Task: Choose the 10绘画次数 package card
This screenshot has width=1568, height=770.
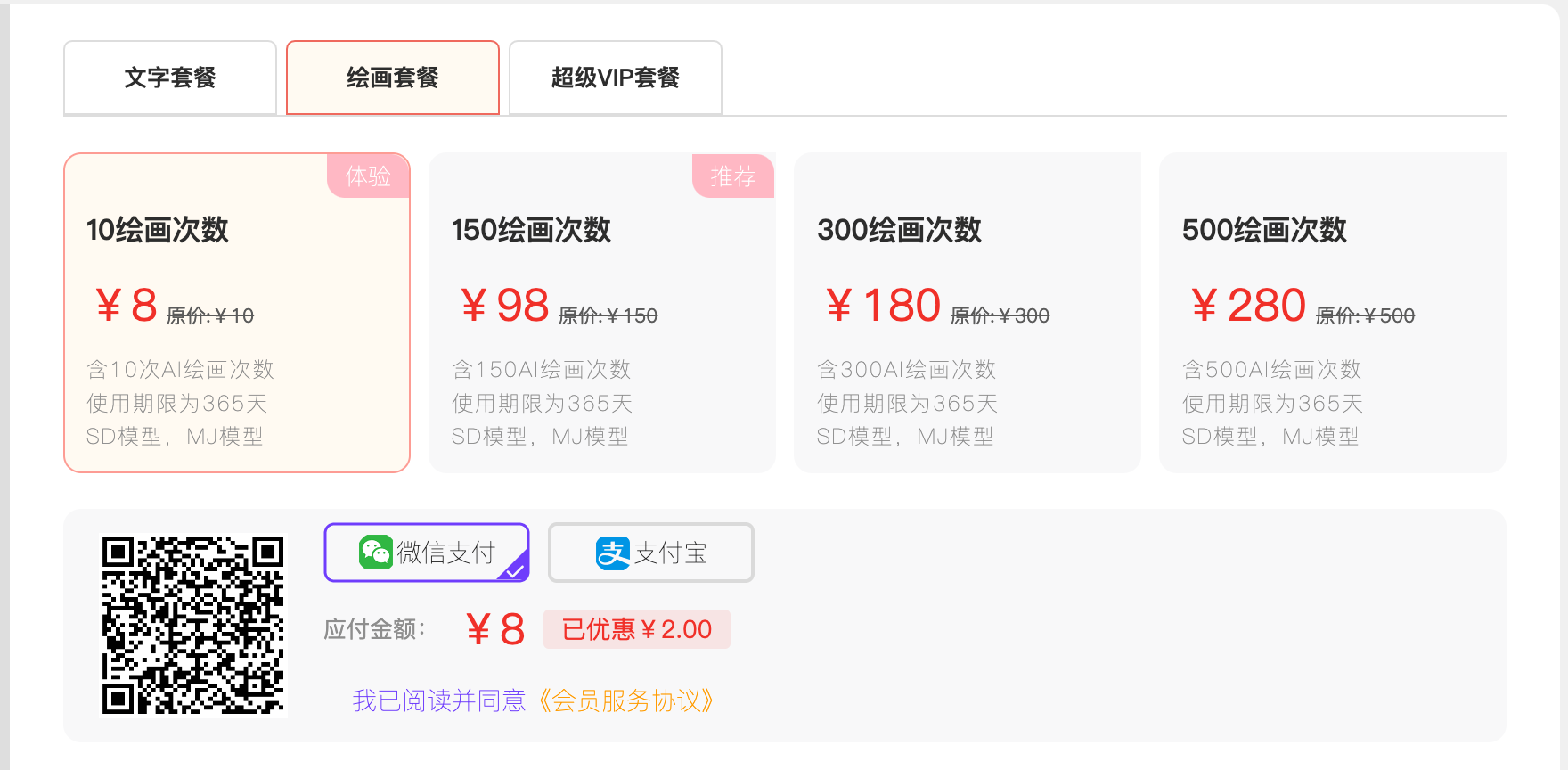Action: tap(236, 312)
